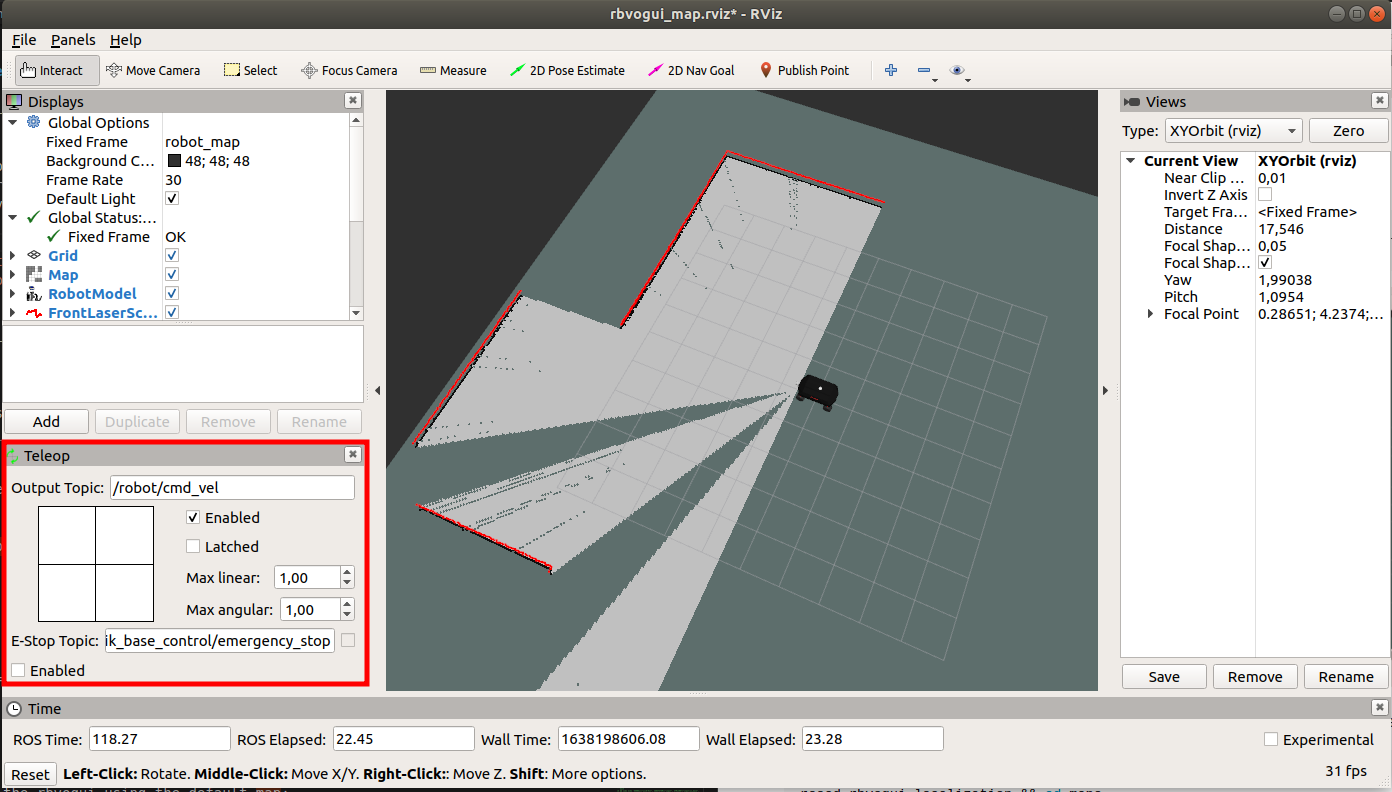Toggle the Grid display checkbox
1392x792 pixels.
point(172,255)
